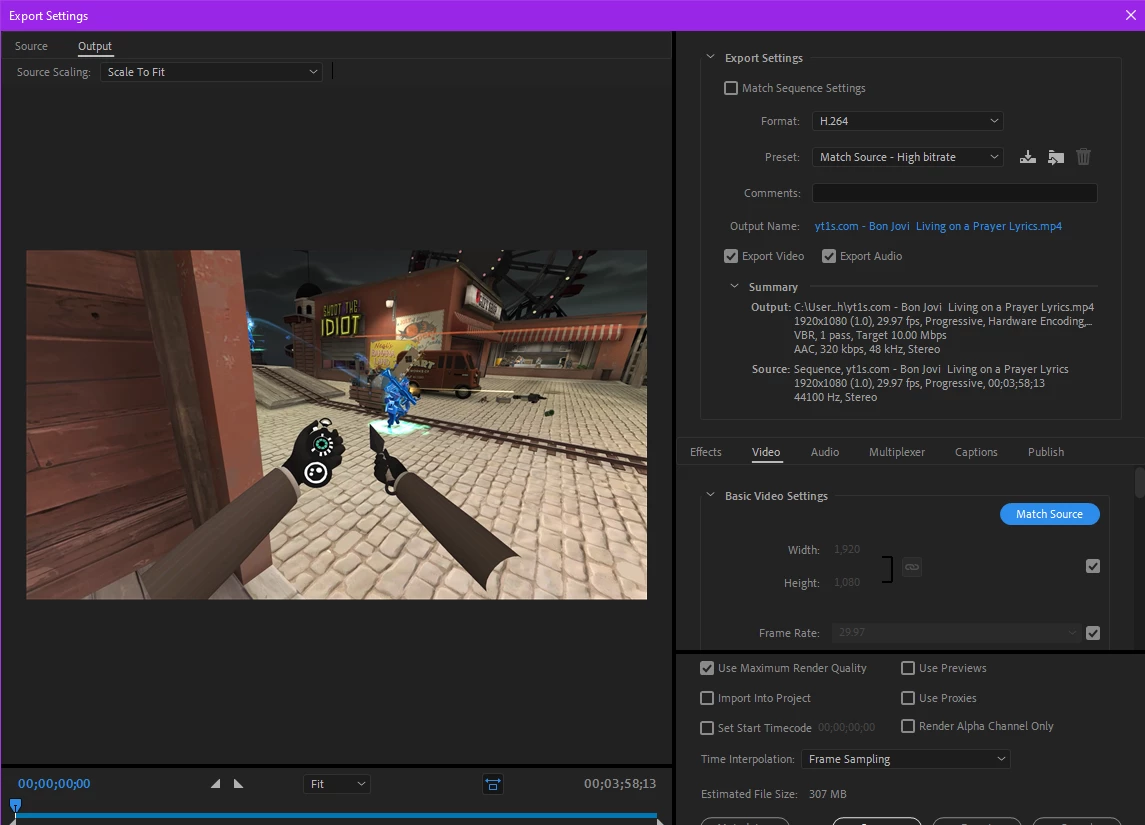
Task: Click the aspect ratio correction icon
Action: [493, 784]
